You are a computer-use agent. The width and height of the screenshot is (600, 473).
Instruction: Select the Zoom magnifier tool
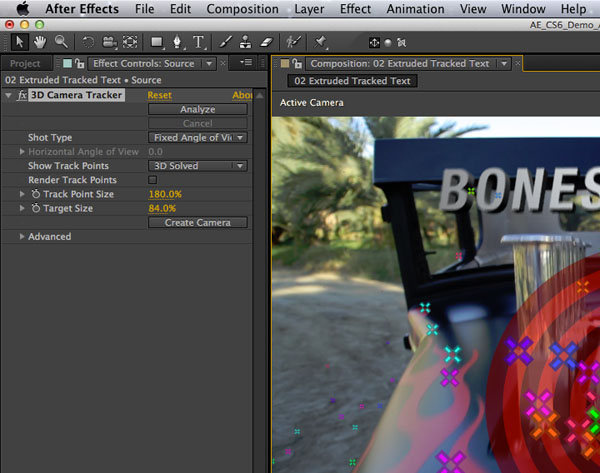click(x=61, y=42)
